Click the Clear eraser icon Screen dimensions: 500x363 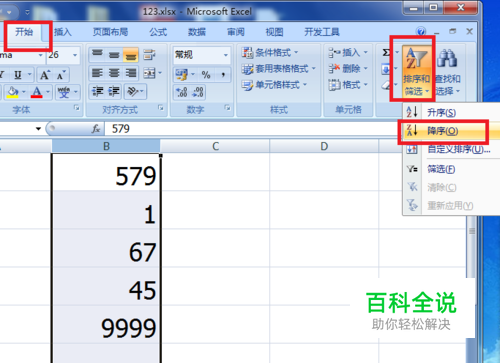[386, 85]
